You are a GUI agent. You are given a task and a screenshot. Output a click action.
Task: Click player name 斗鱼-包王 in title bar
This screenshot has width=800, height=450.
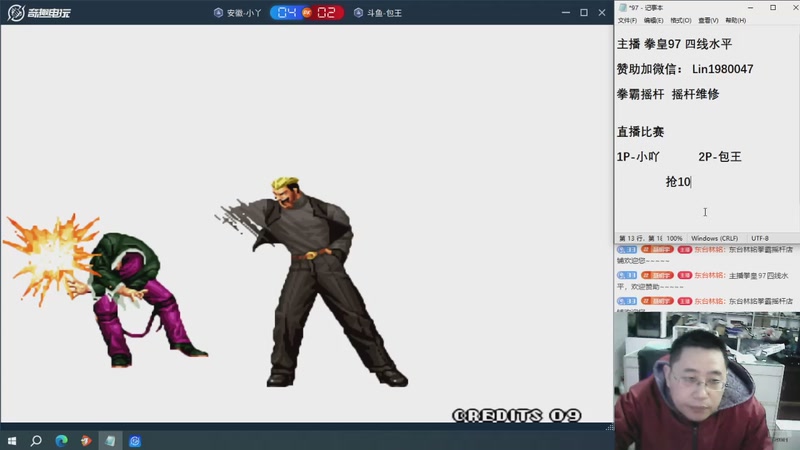[384, 13]
